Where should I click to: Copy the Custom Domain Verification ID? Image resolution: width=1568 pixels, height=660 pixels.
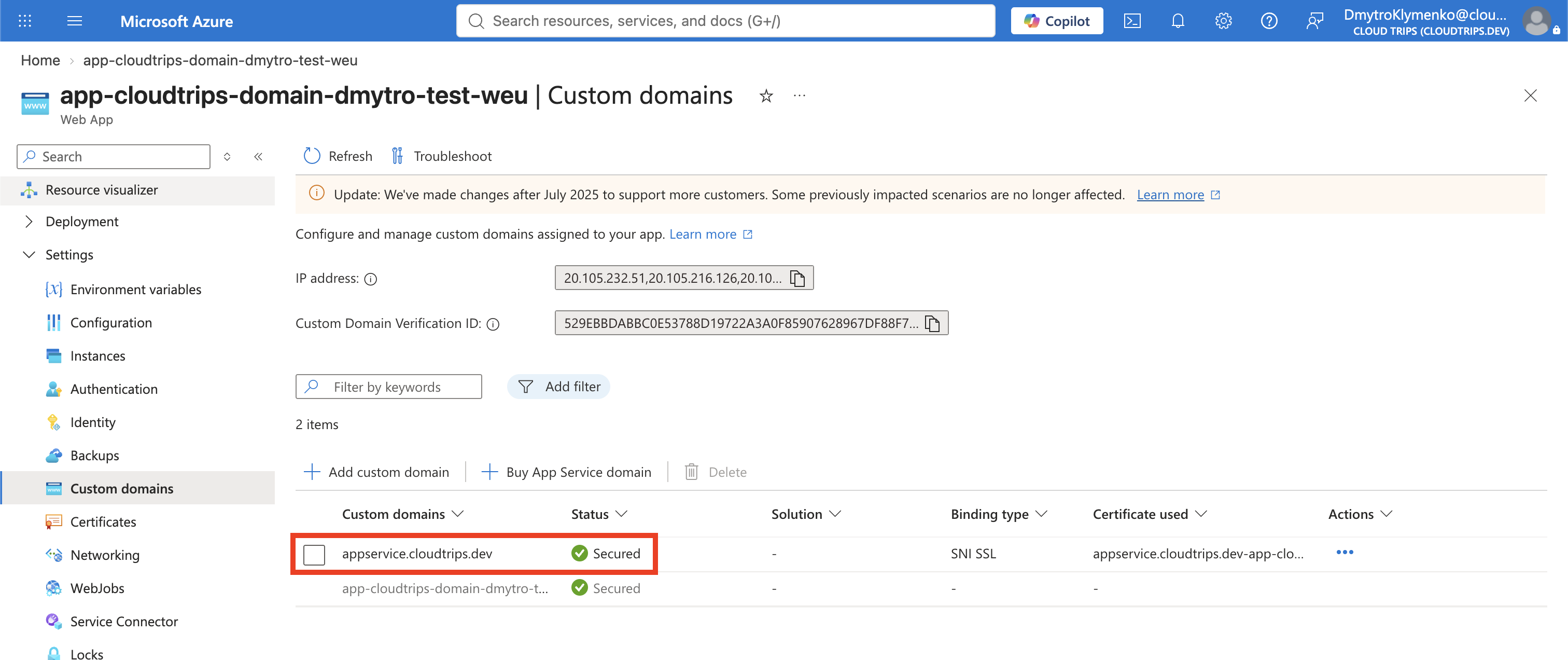click(932, 323)
